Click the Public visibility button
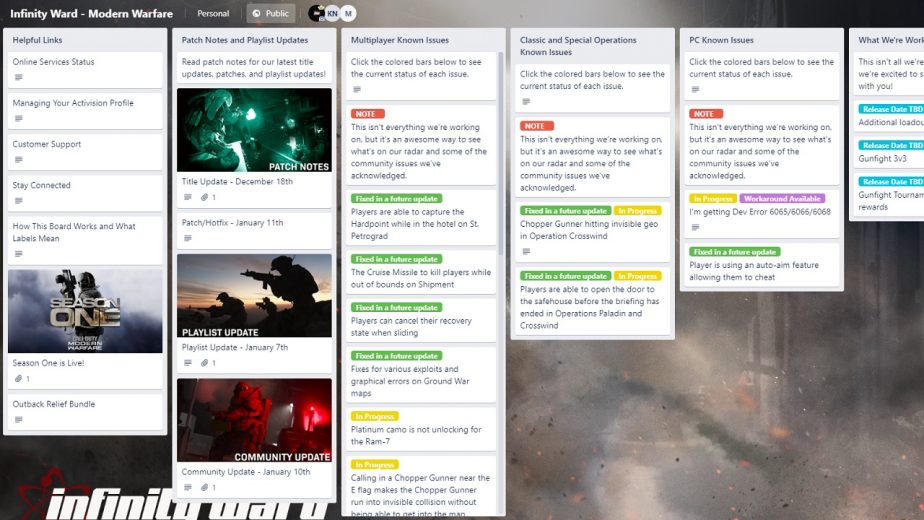924x520 pixels. click(x=270, y=13)
